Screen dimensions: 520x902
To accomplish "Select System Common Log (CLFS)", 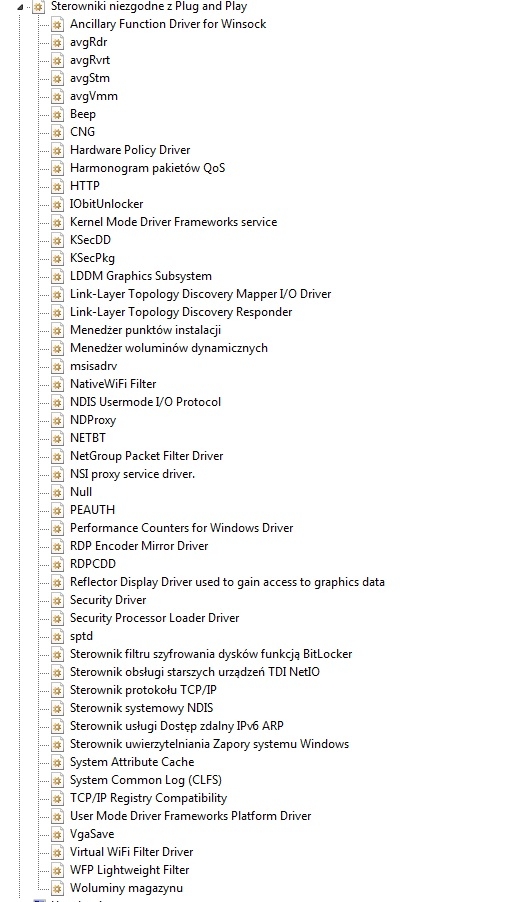I will 146,780.
